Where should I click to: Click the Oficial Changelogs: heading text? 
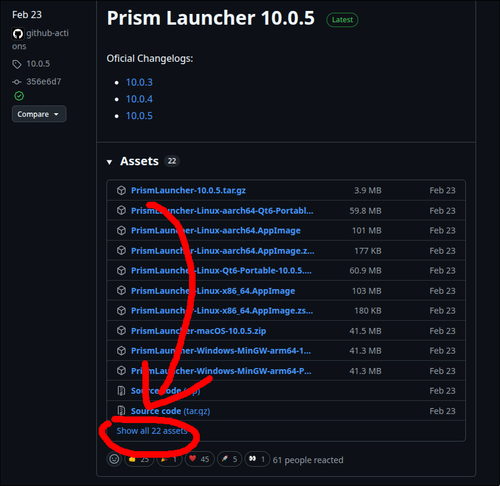[150, 59]
